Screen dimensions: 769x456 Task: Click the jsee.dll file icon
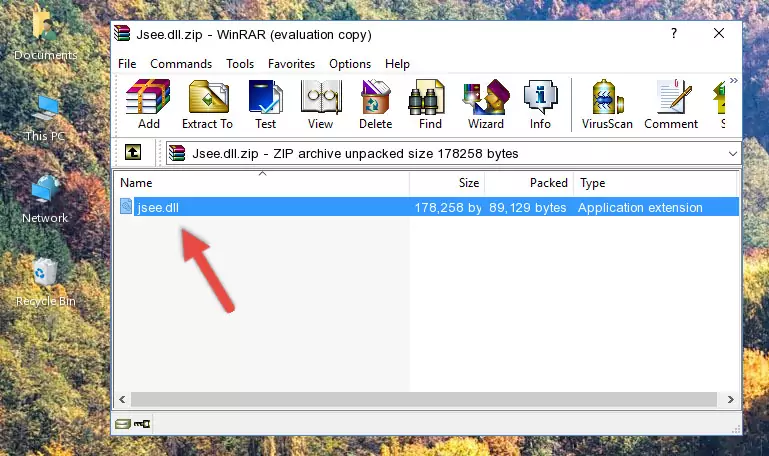(x=126, y=206)
